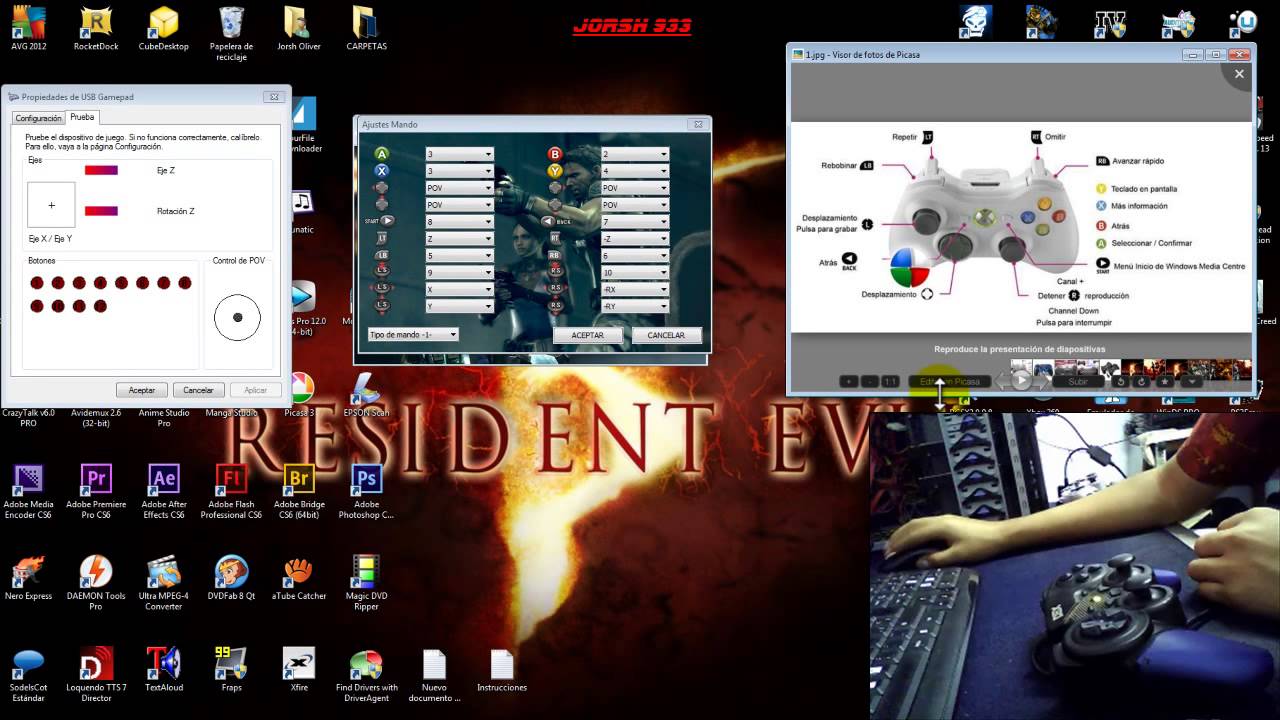1280x720 pixels.
Task: Set Picasa zoom to 1:1
Action: (x=890, y=381)
